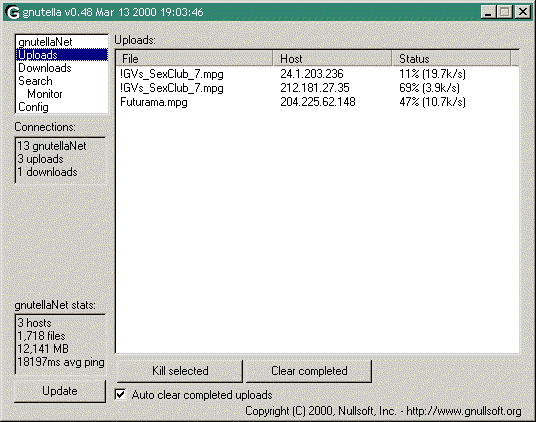Open the Search section
Screen dimensions: 536x422
click(x=62, y=81)
